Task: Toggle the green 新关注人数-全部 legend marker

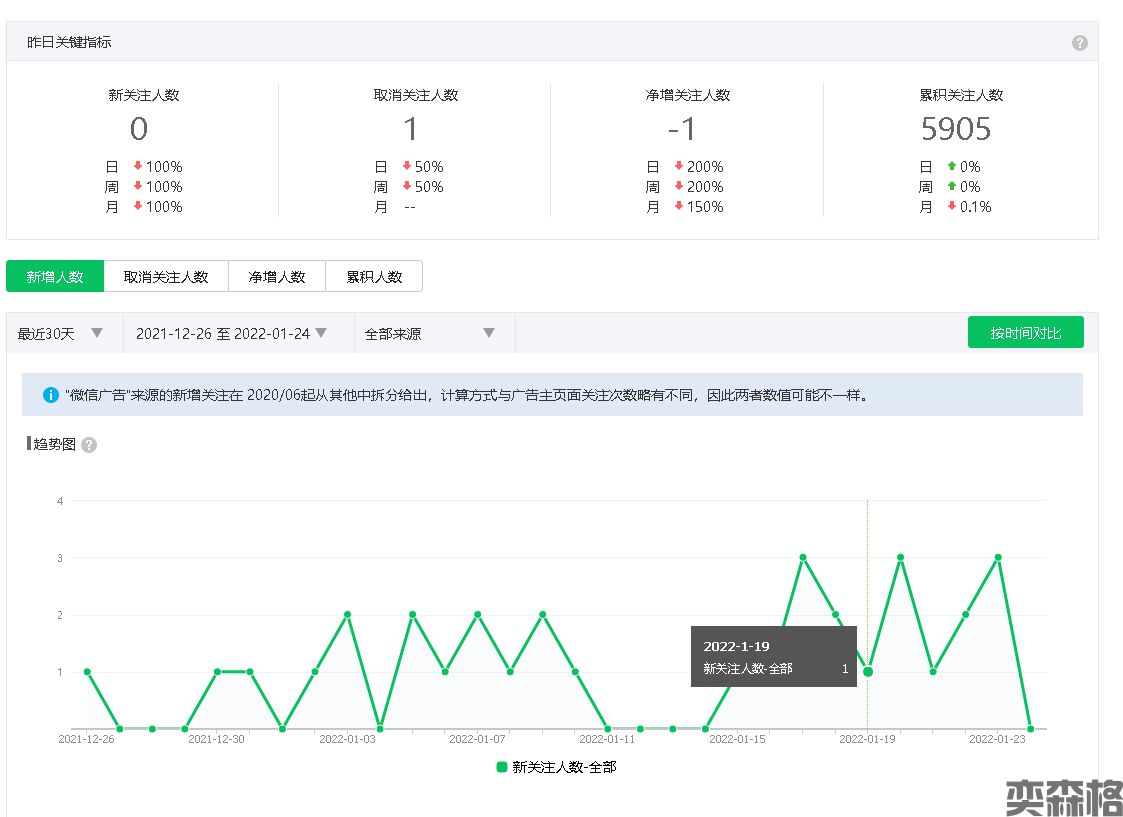Action: pos(502,767)
